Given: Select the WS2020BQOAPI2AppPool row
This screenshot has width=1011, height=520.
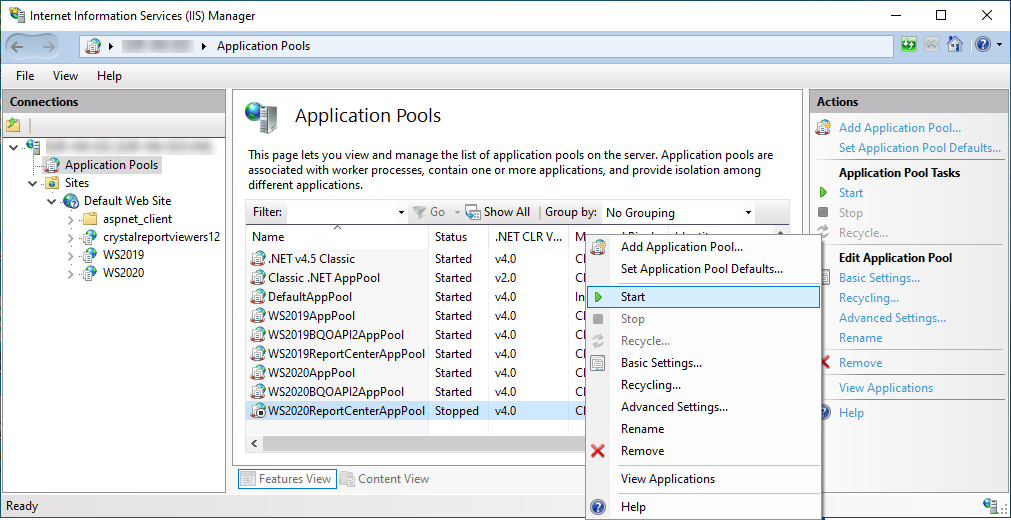Looking at the screenshot, I should pyautogui.click(x=415, y=392).
